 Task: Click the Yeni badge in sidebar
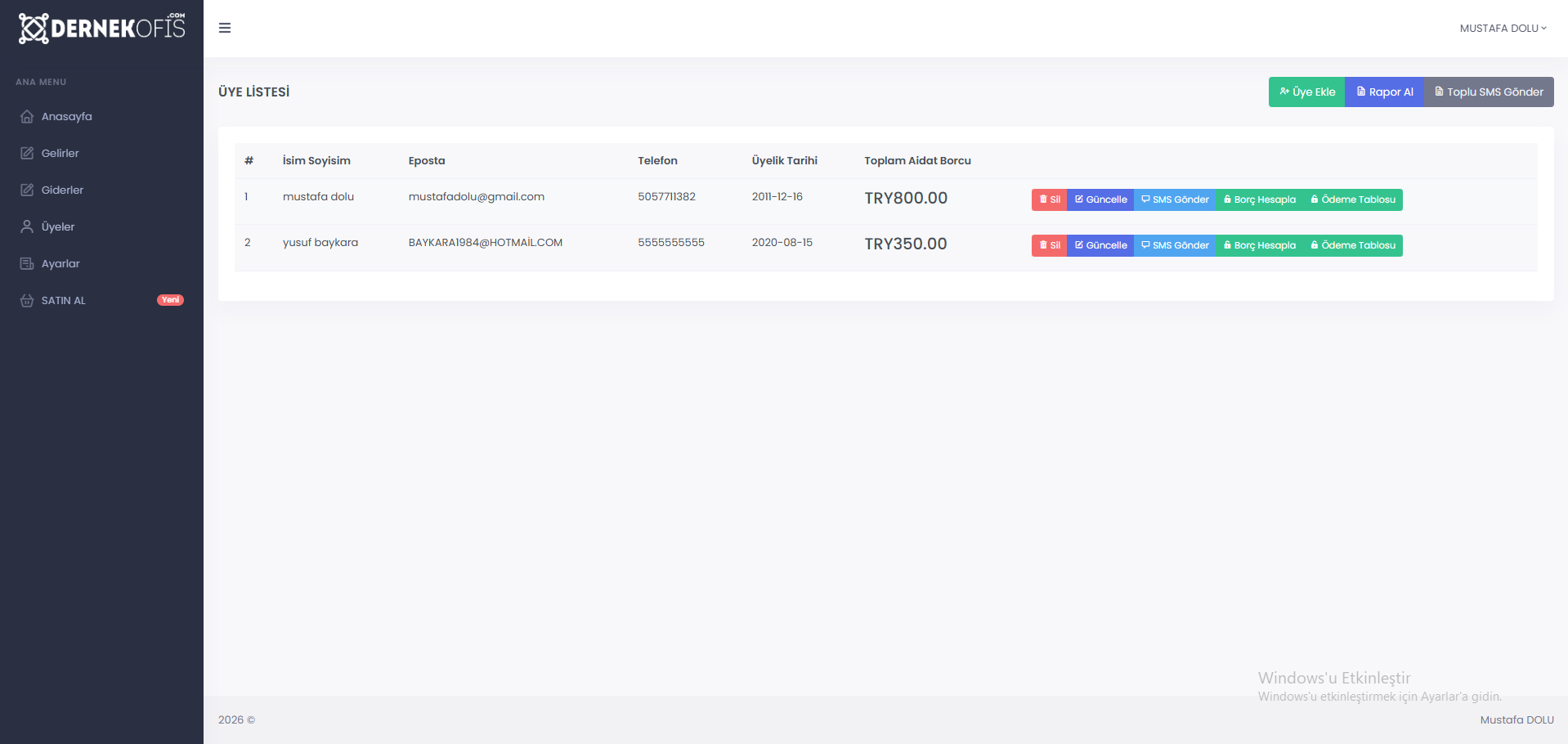(x=170, y=300)
